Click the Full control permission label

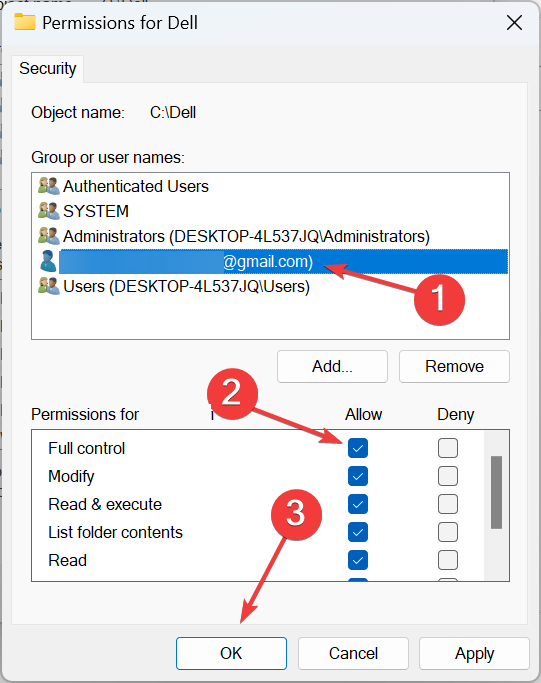tap(87, 448)
